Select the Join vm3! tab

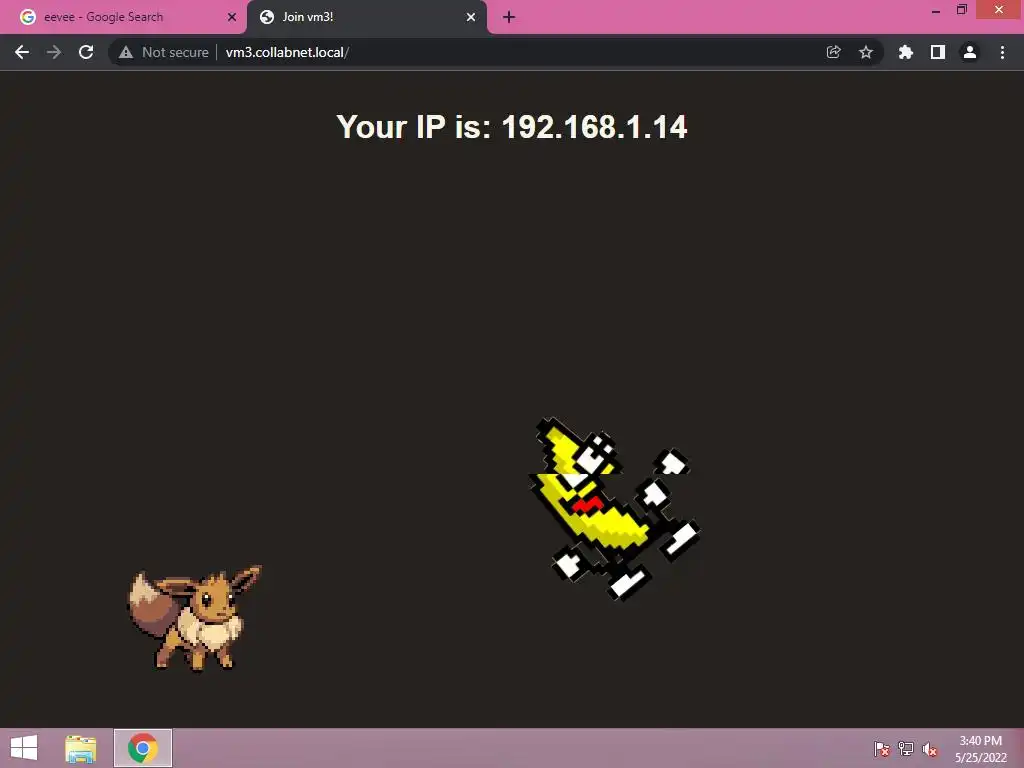[x=366, y=17]
